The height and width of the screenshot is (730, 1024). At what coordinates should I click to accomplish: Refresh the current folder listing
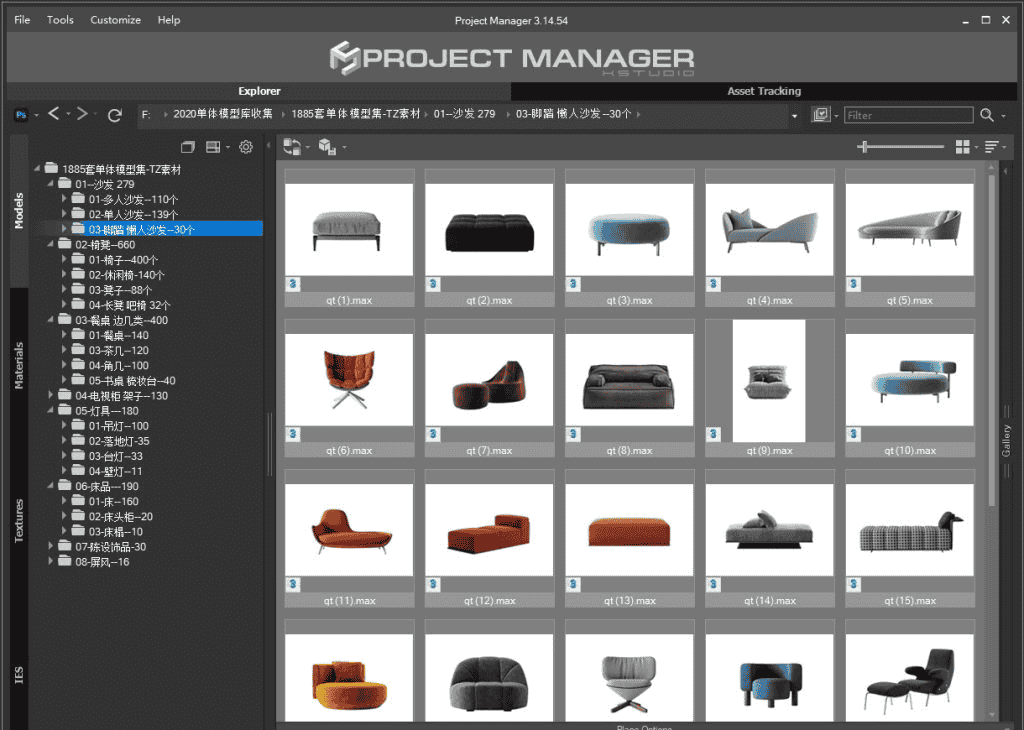(115, 115)
